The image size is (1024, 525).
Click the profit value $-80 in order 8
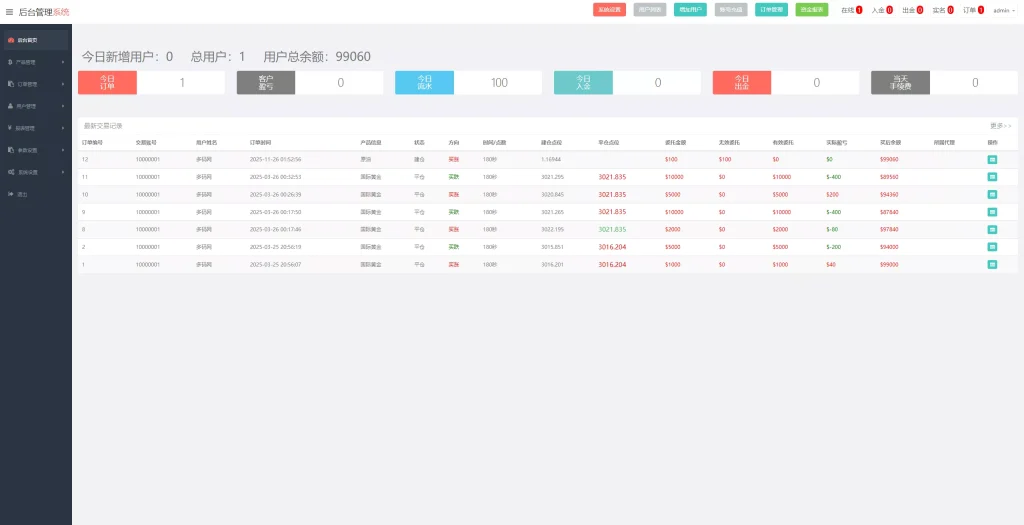pyautogui.click(x=832, y=229)
